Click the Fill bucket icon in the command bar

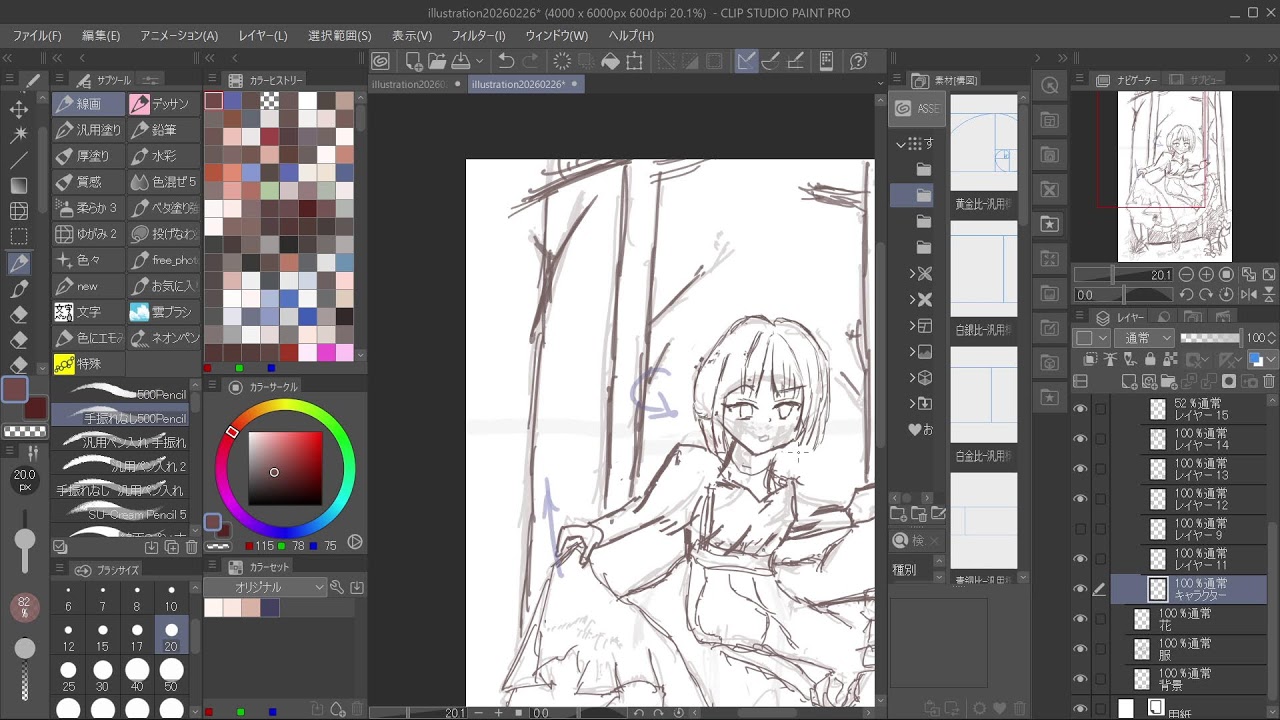610,61
